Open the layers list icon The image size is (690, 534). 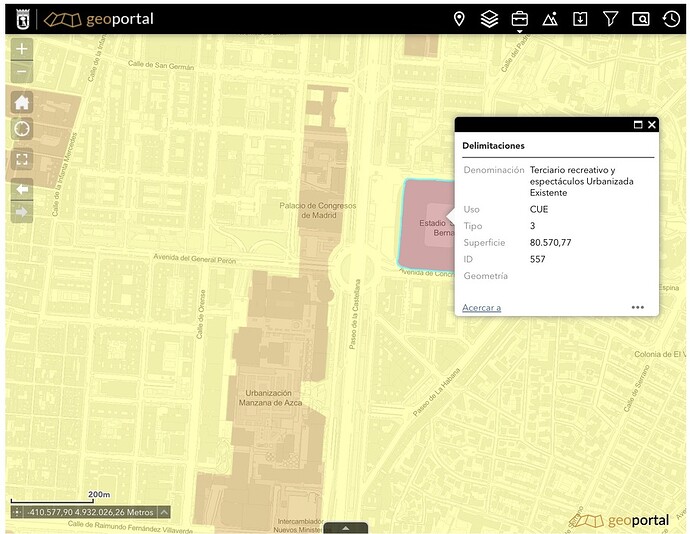point(489,19)
